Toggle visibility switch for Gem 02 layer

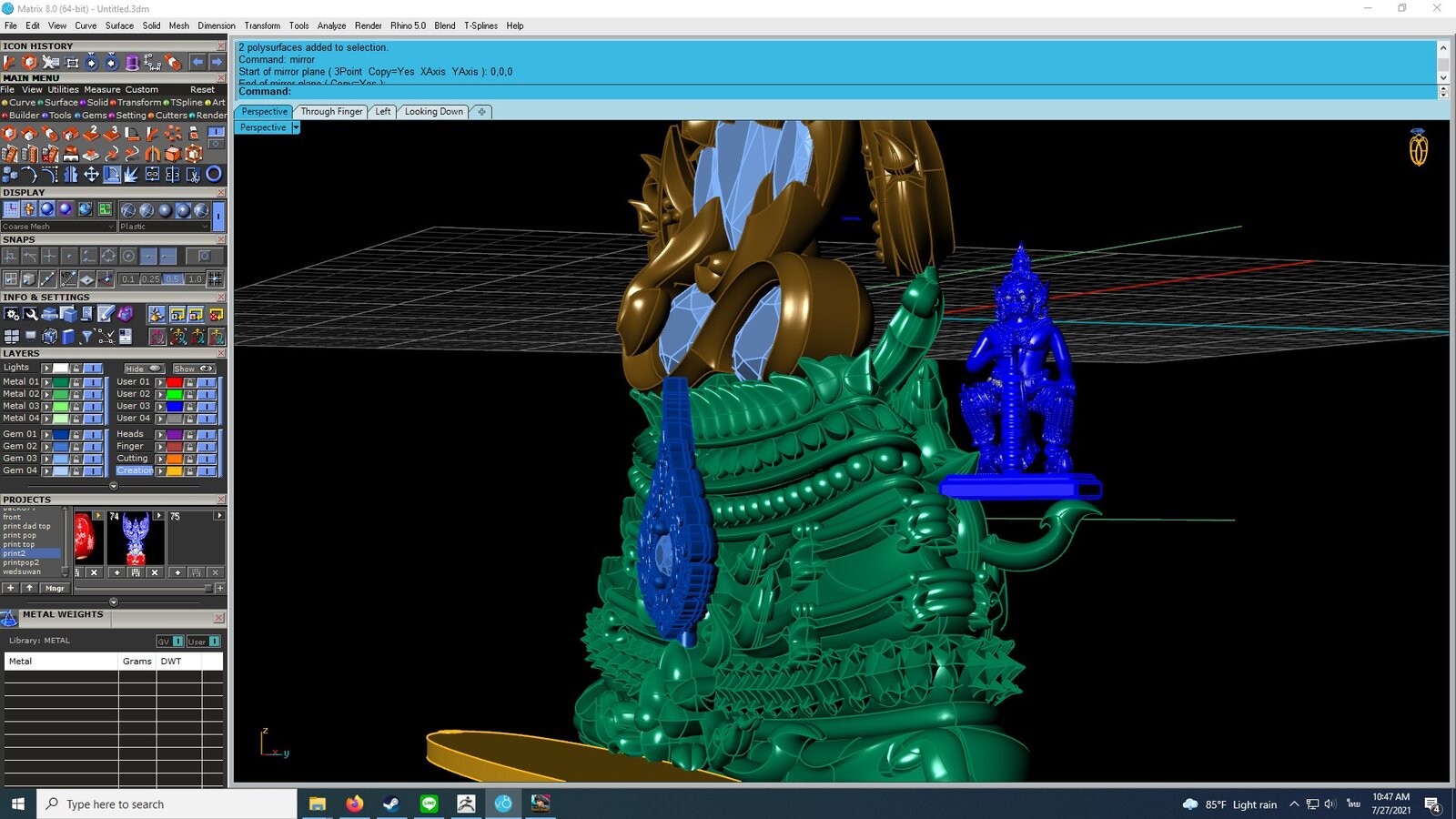click(93, 447)
